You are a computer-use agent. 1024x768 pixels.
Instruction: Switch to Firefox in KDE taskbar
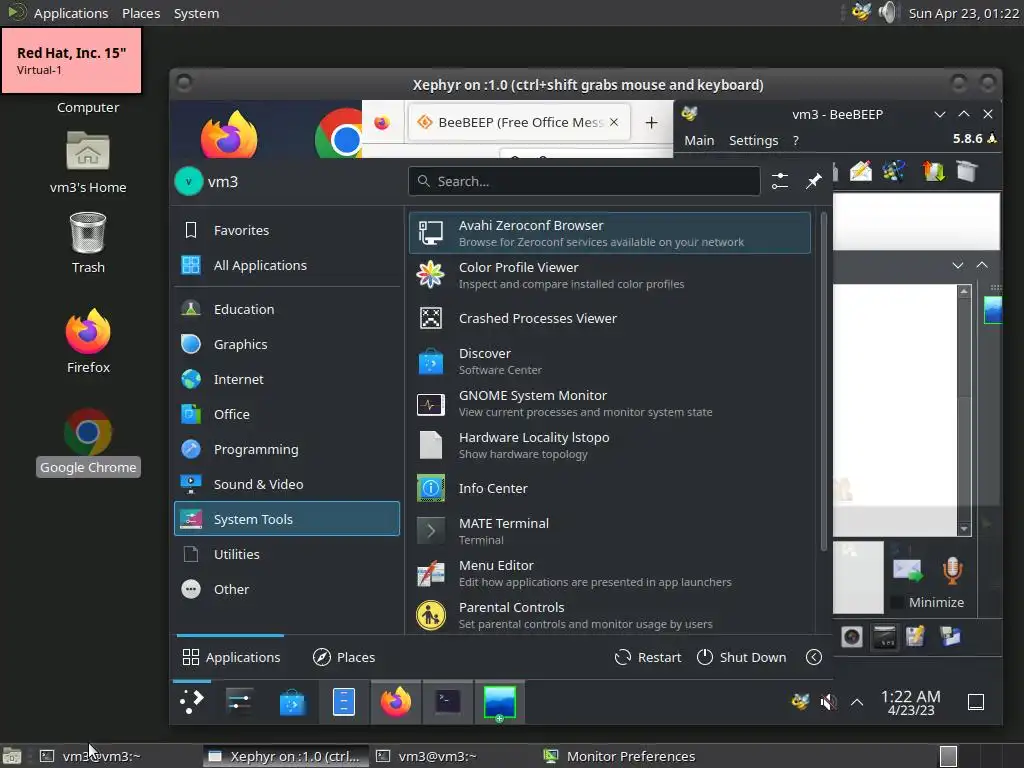click(396, 702)
